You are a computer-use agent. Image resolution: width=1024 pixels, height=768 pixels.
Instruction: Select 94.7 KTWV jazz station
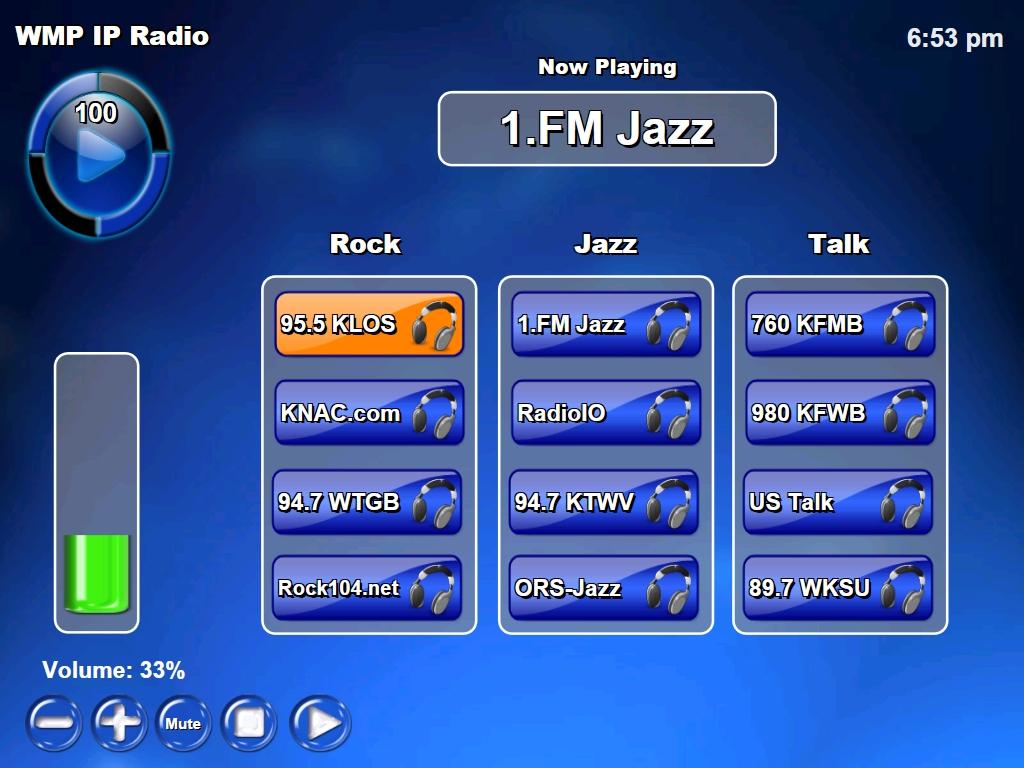pyautogui.click(x=604, y=502)
